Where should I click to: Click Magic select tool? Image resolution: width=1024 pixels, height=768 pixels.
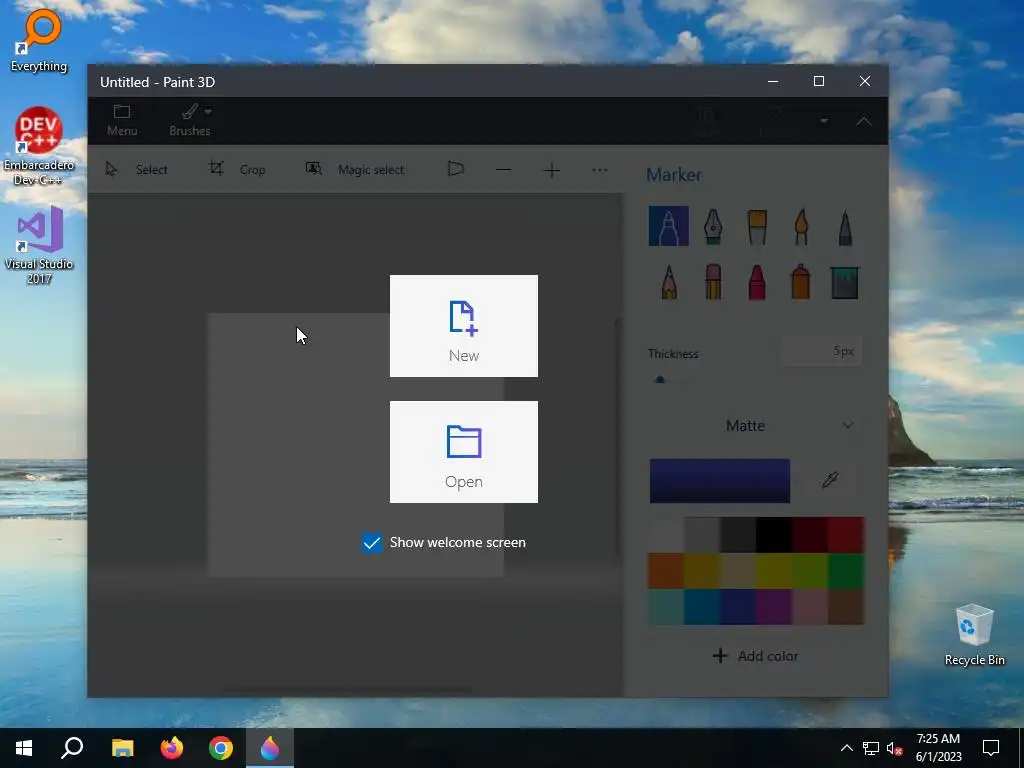[355, 170]
